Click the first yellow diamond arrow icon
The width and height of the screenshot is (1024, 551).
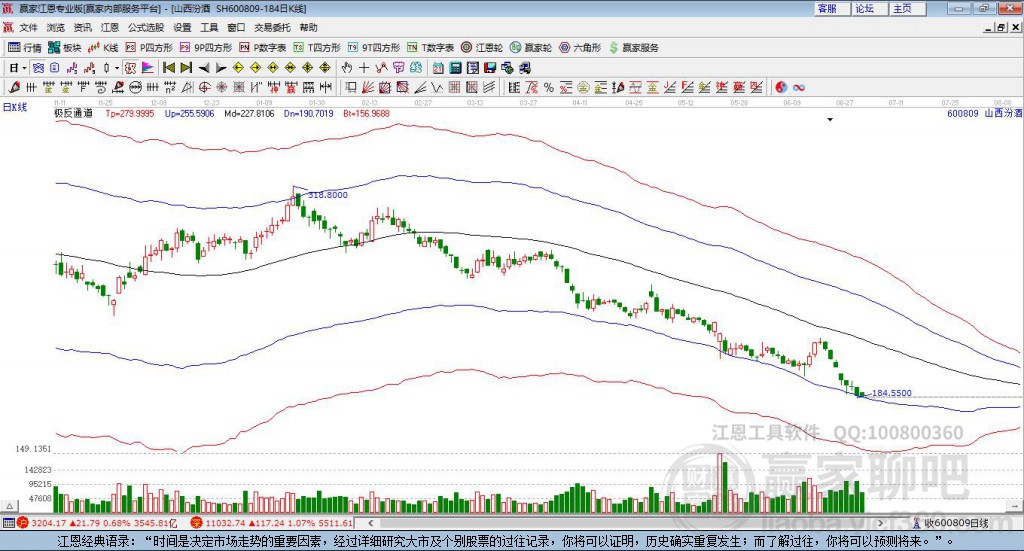coord(238,68)
